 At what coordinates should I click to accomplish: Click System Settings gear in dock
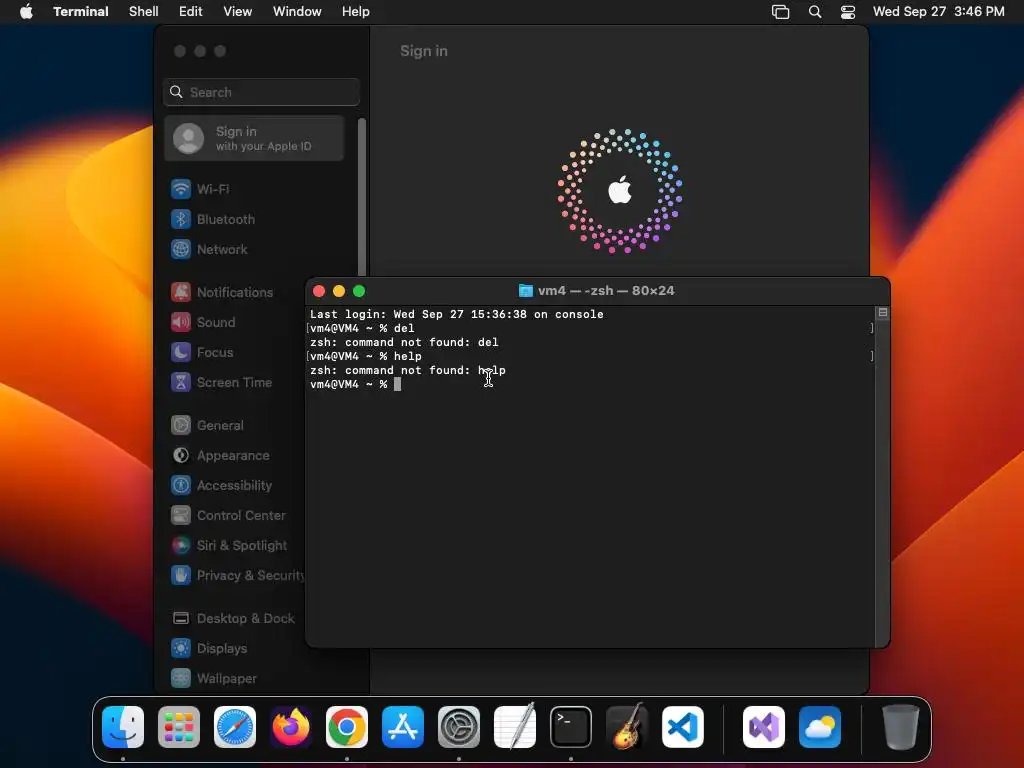pos(459,727)
